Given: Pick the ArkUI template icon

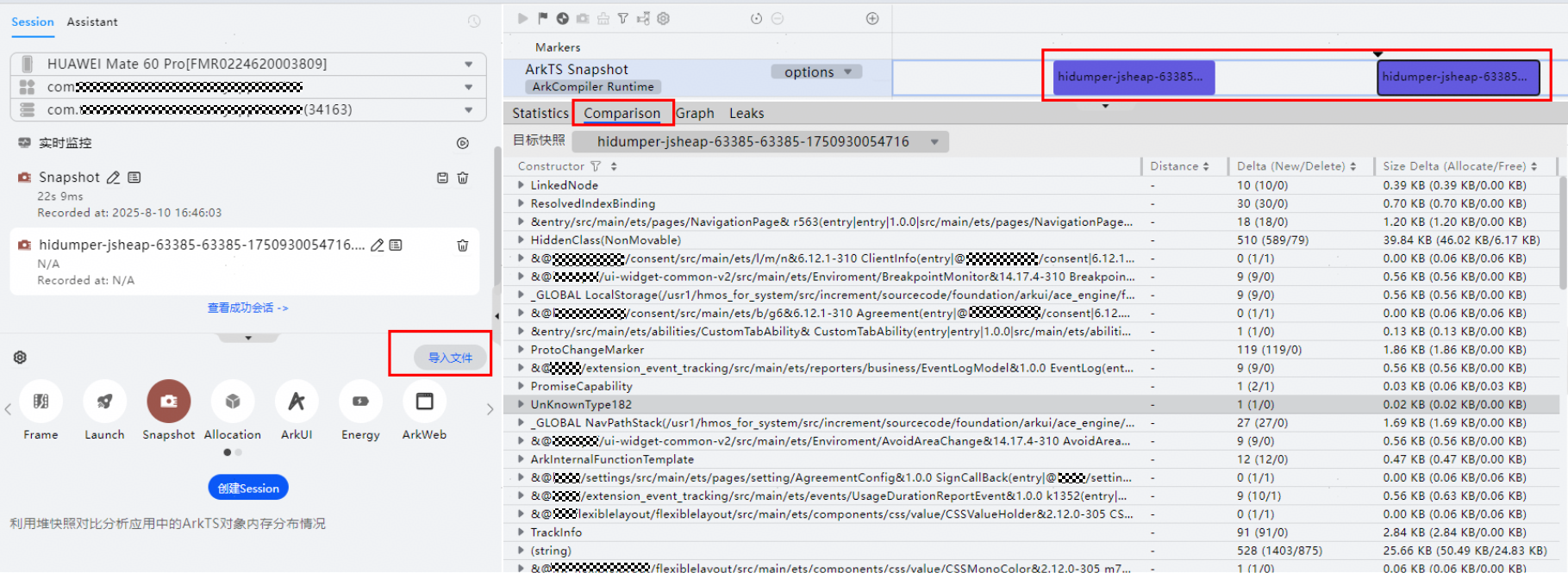Looking at the screenshot, I should 297,402.
